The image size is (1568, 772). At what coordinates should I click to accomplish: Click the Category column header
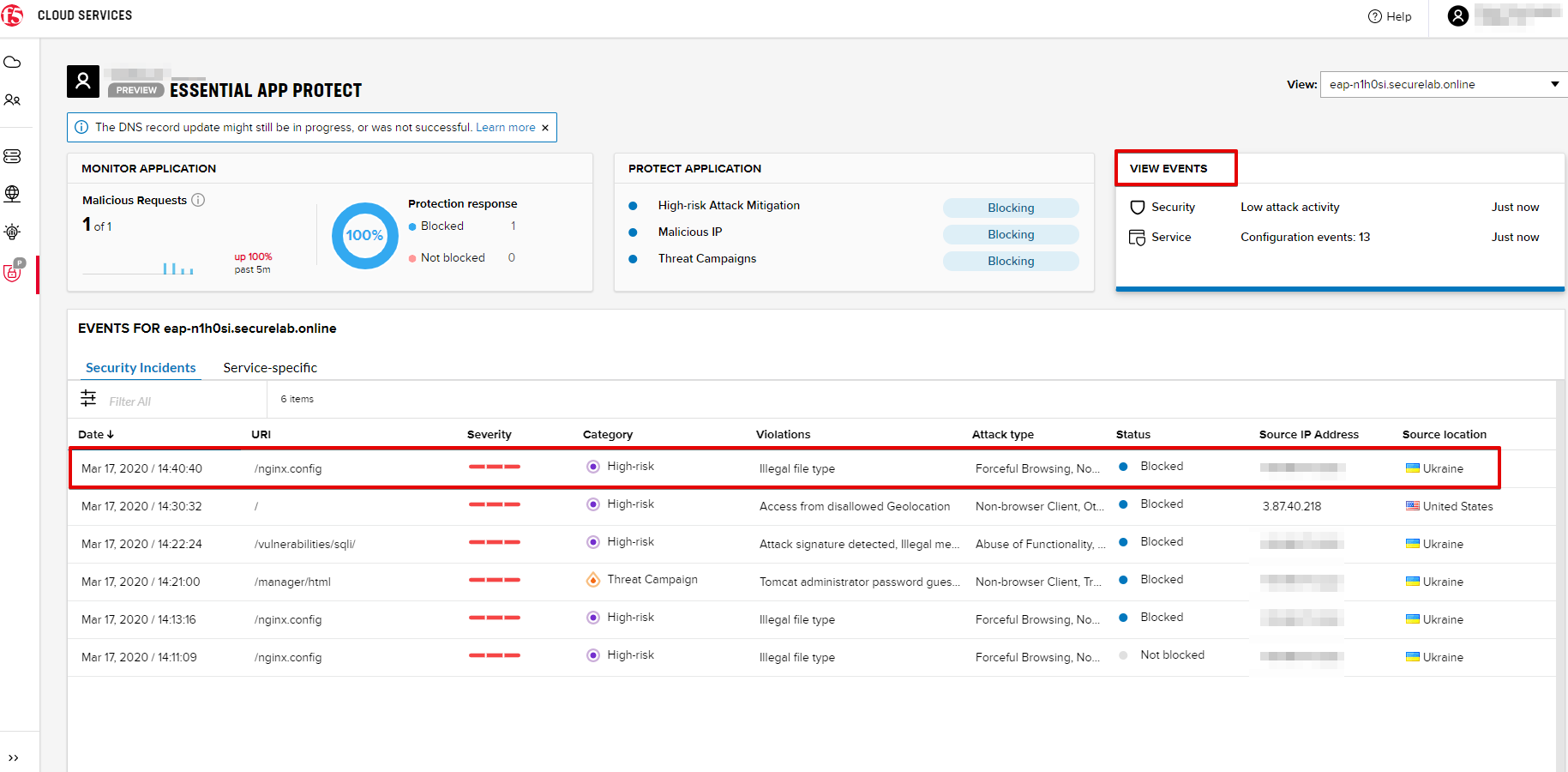pos(608,434)
